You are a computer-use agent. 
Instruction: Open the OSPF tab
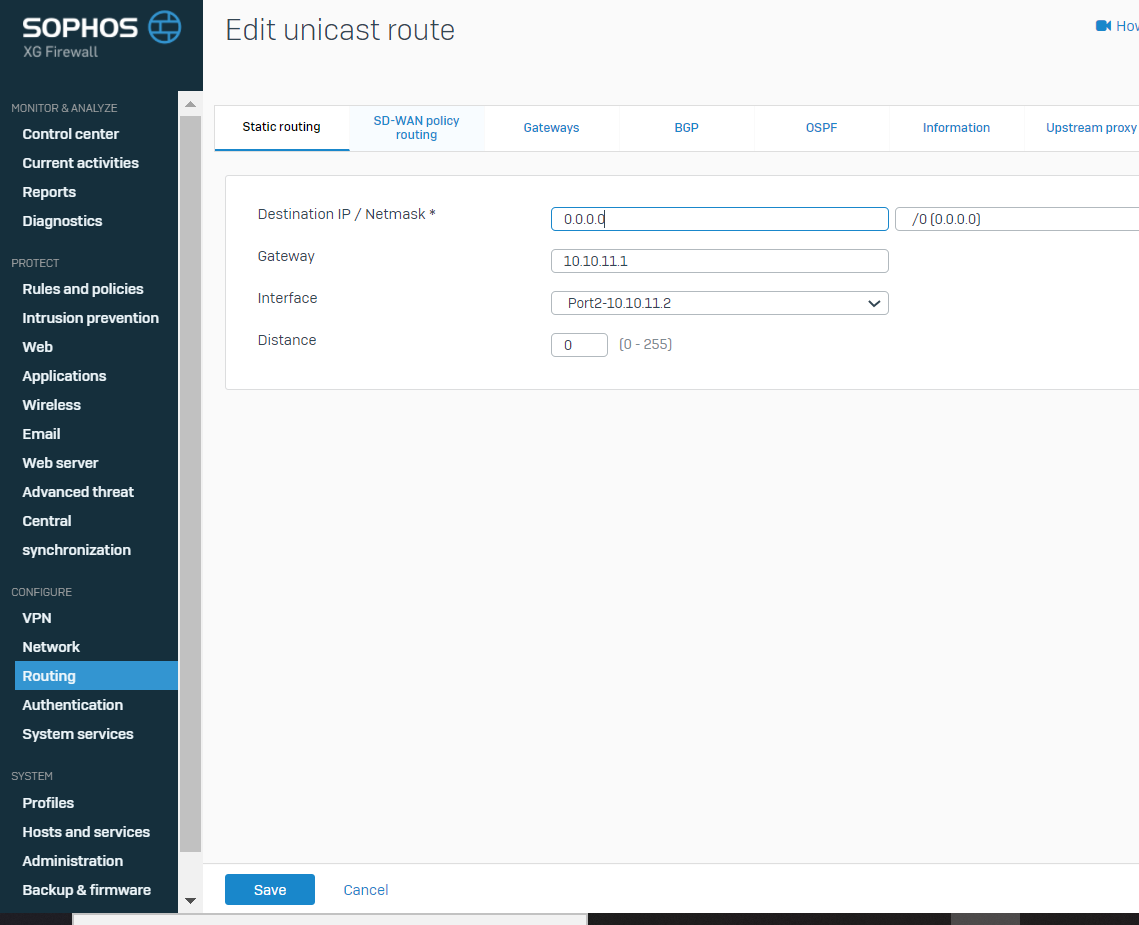coord(822,128)
